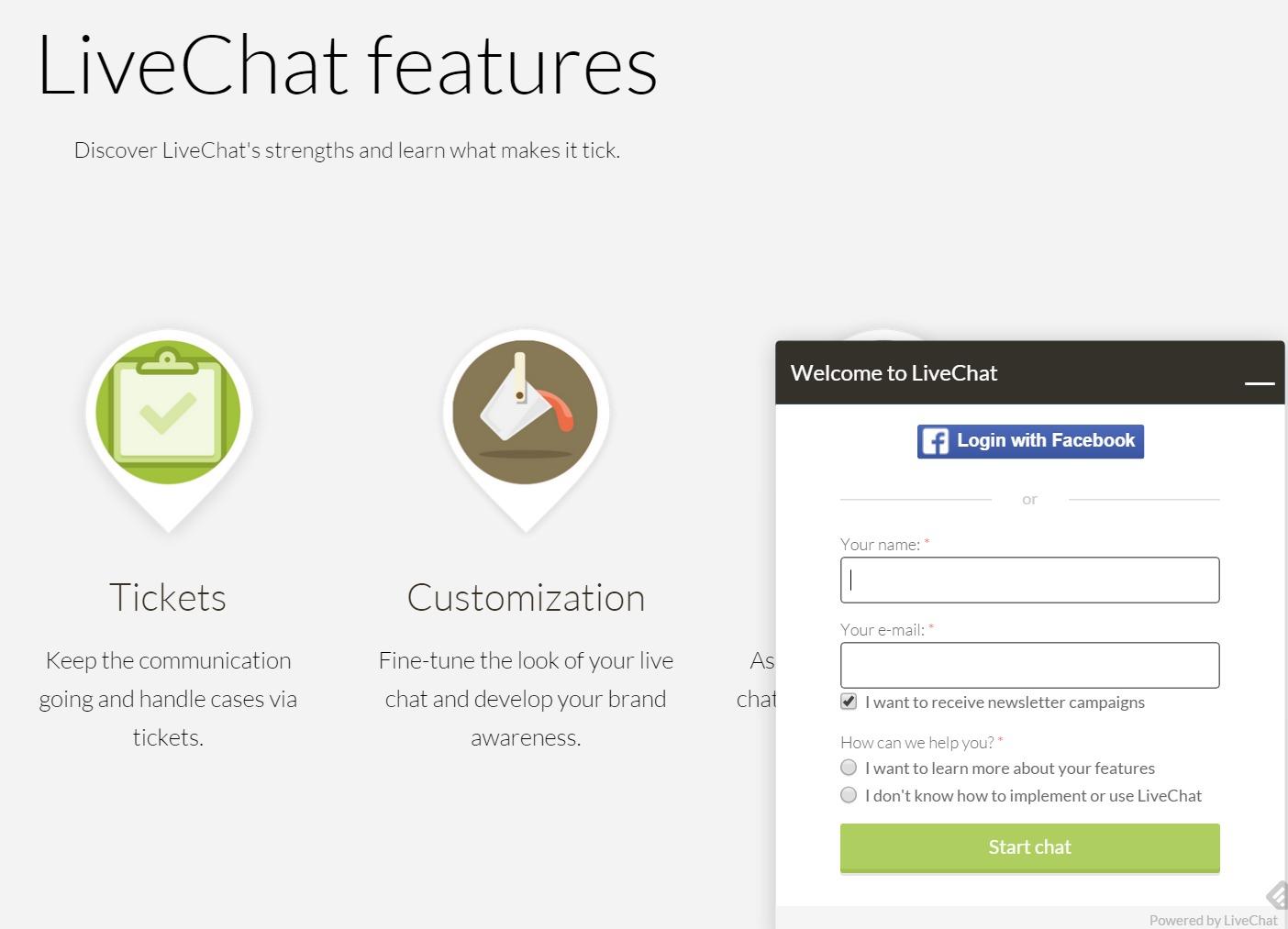
Task: Click the Powered by LiveChat link
Action: pyautogui.click(x=1213, y=920)
